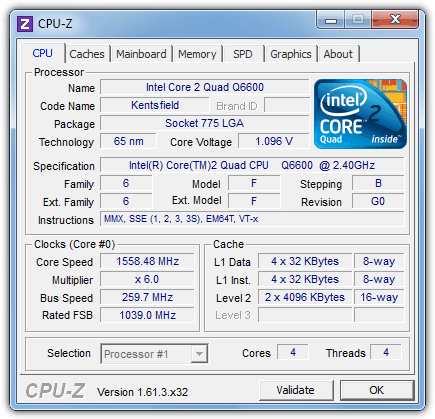The height and width of the screenshot is (419, 435).
Task: Click the Intel Core 2 Quad logo
Action: coord(360,114)
